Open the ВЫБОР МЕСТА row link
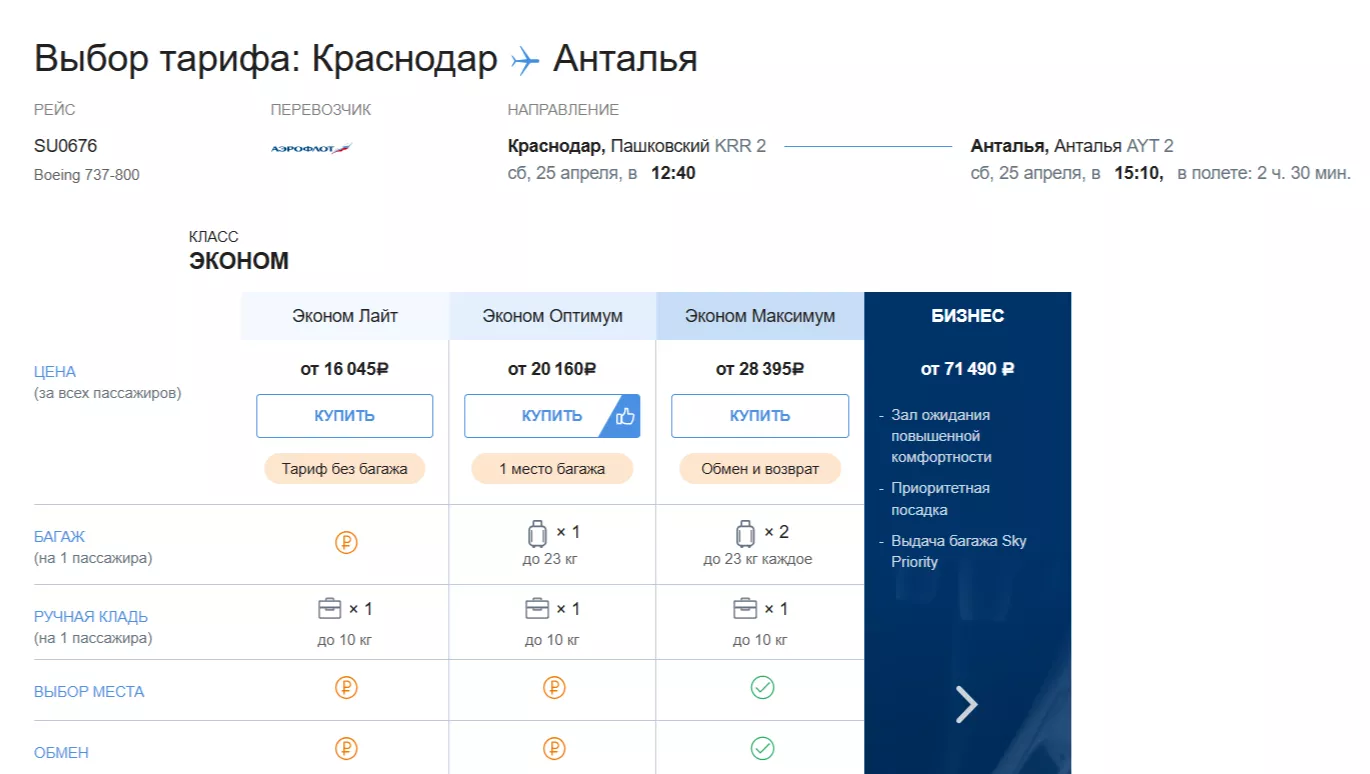The width and height of the screenshot is (1370, 774). click(89, 691)
